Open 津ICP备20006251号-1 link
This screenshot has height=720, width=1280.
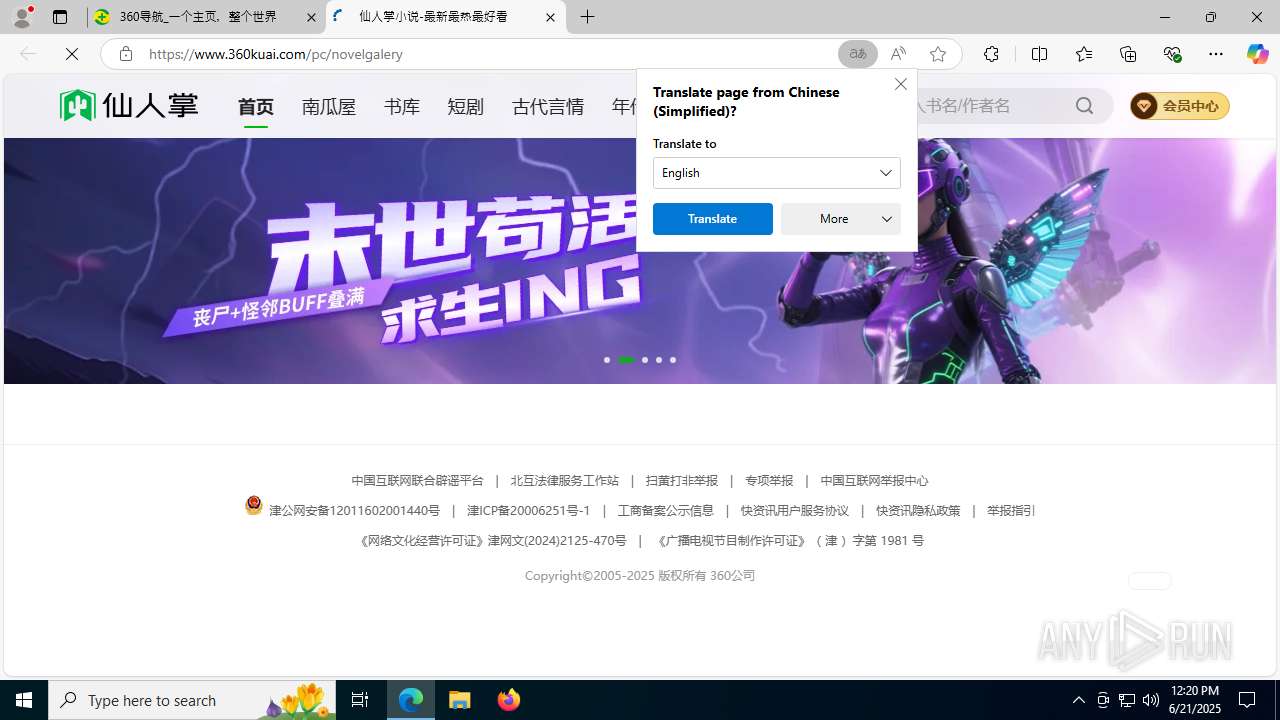coord(529,511)
